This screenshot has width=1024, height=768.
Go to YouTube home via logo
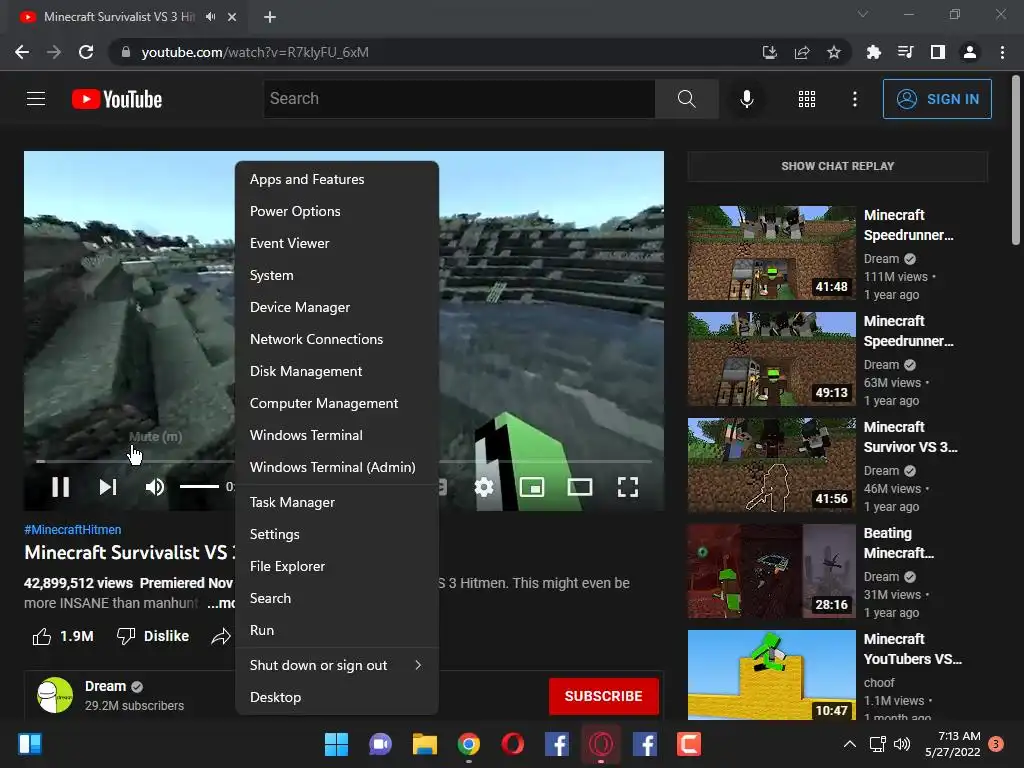click(x=117, y=99)
